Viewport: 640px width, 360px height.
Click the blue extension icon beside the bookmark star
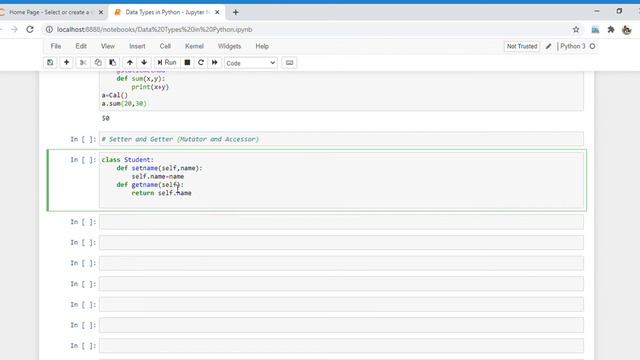pyautogui.click(x=596, y=29)
